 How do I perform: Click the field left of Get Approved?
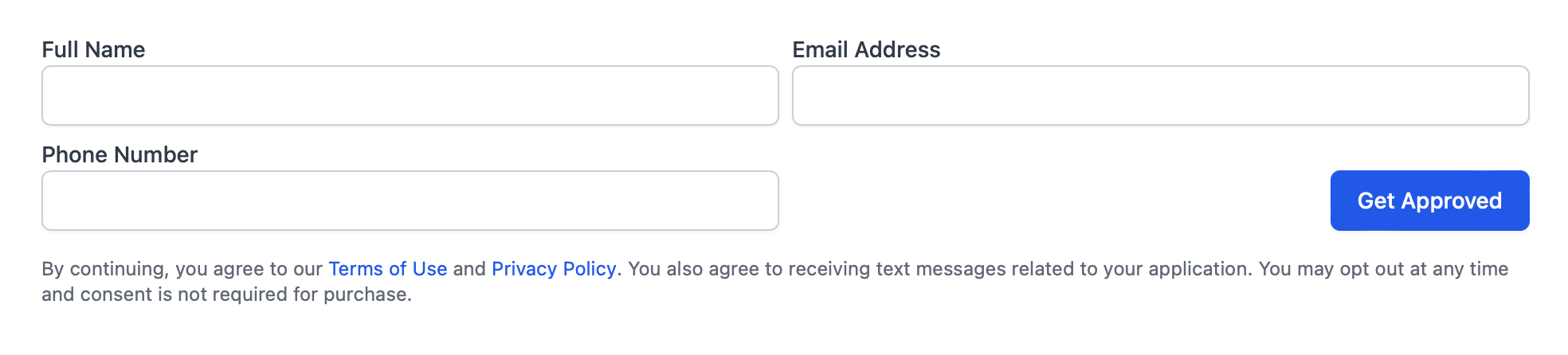(410, 201)
